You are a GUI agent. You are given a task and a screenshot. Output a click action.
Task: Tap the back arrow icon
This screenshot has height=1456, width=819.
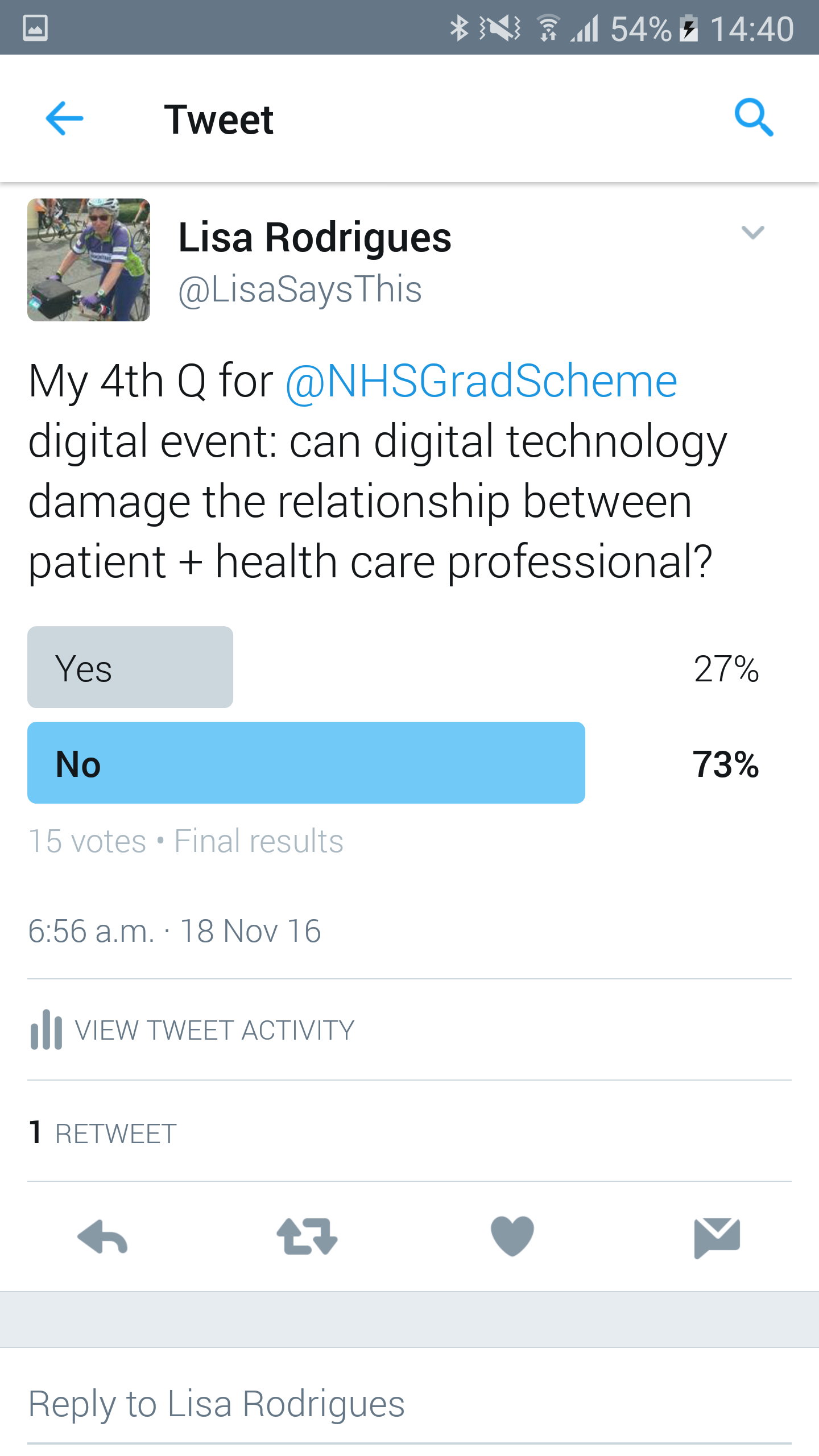click(64, 118)
